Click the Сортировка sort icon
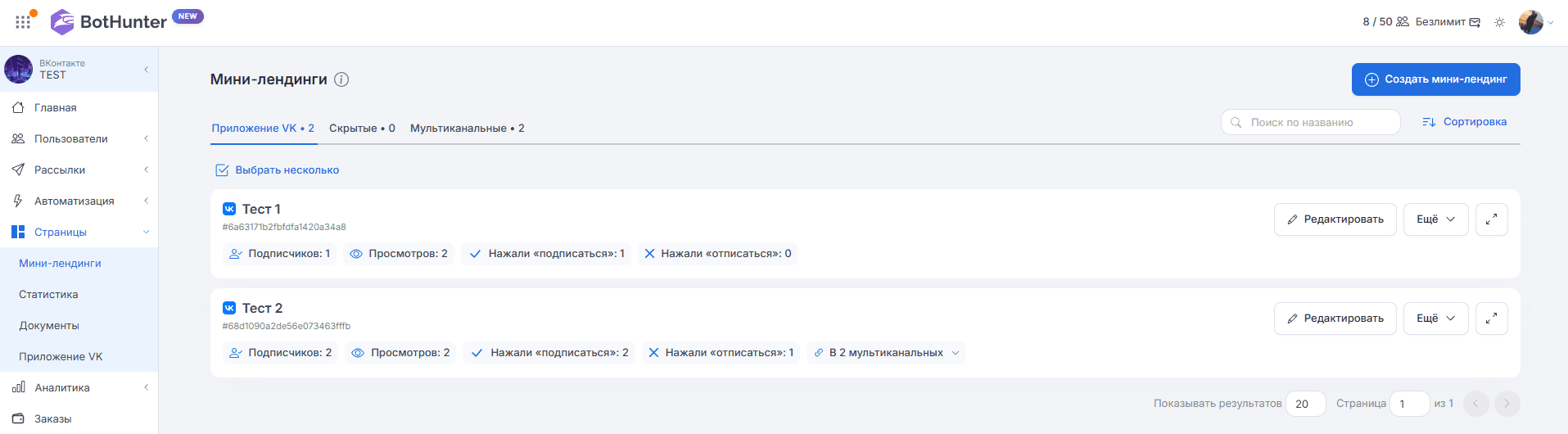The width and height of the screenshot is (1568, 434). [1429, 122]
